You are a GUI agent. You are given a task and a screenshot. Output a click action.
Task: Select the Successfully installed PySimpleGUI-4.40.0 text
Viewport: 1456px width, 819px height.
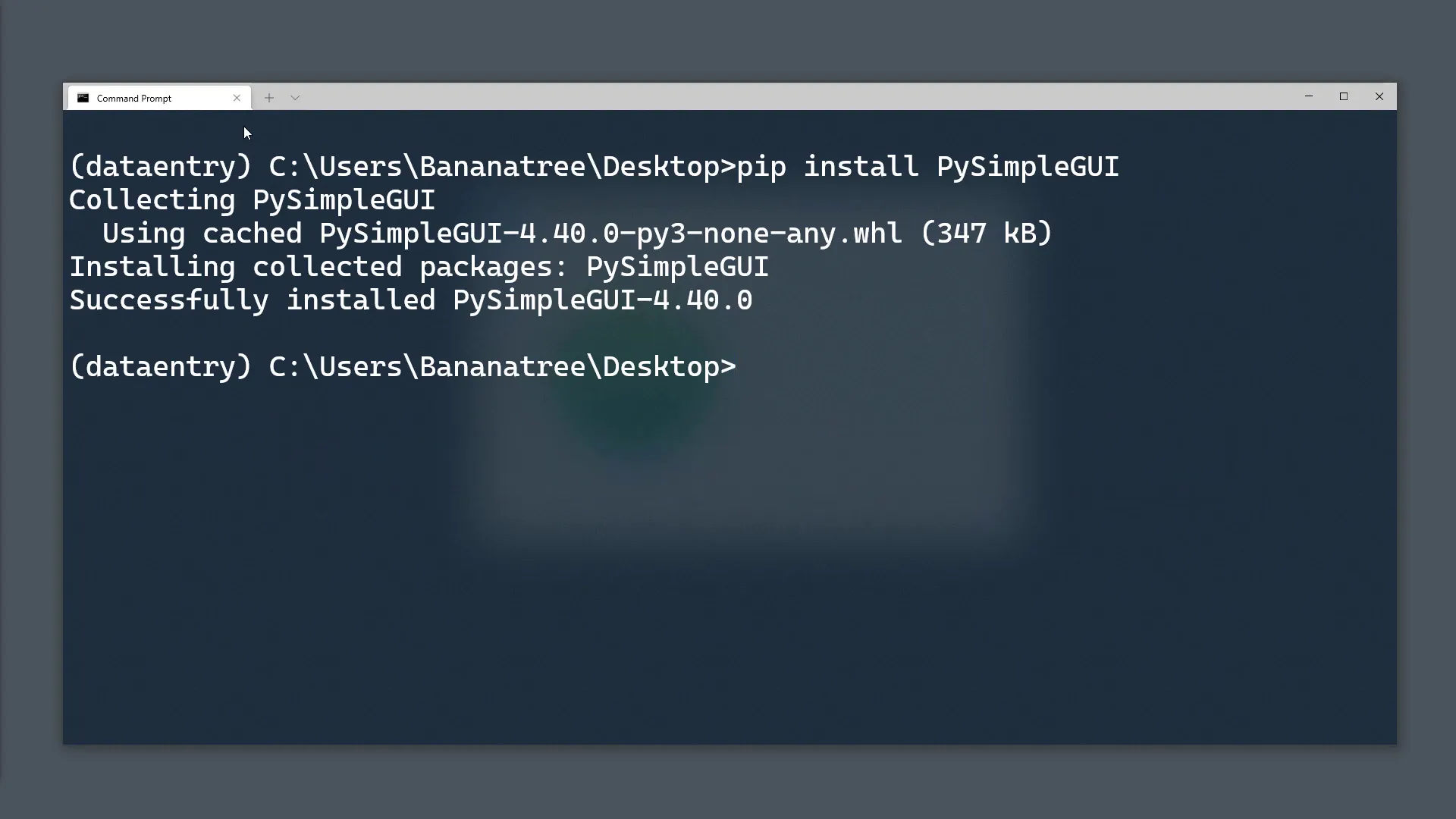pos(409,300)
